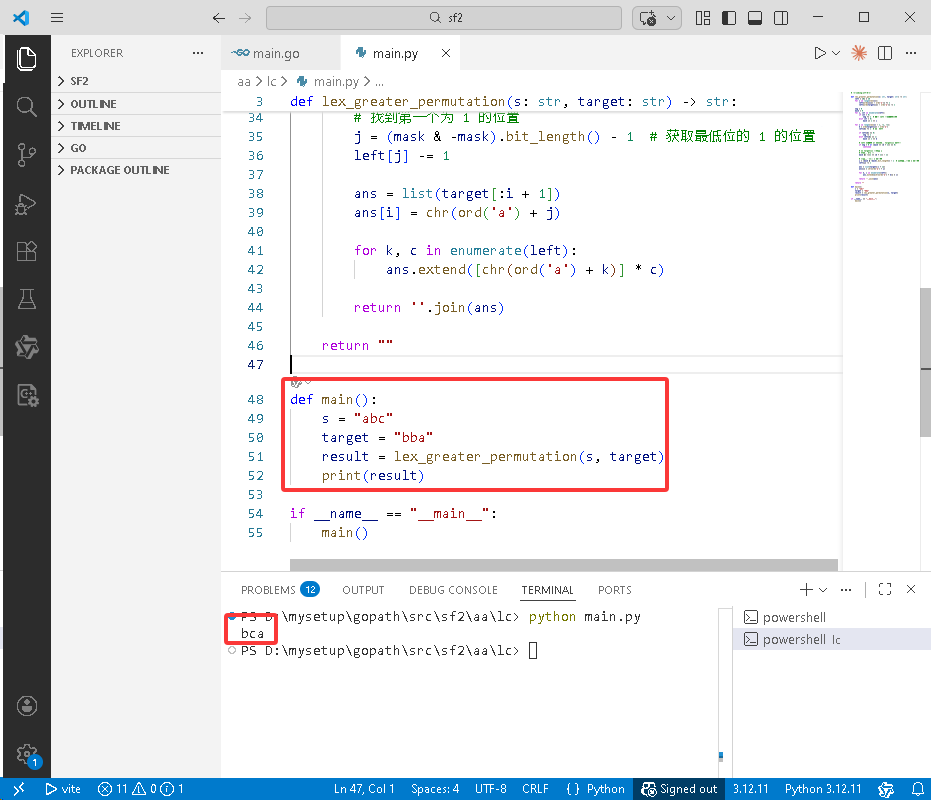Expand the OUTLINE section

click(136, 104)
